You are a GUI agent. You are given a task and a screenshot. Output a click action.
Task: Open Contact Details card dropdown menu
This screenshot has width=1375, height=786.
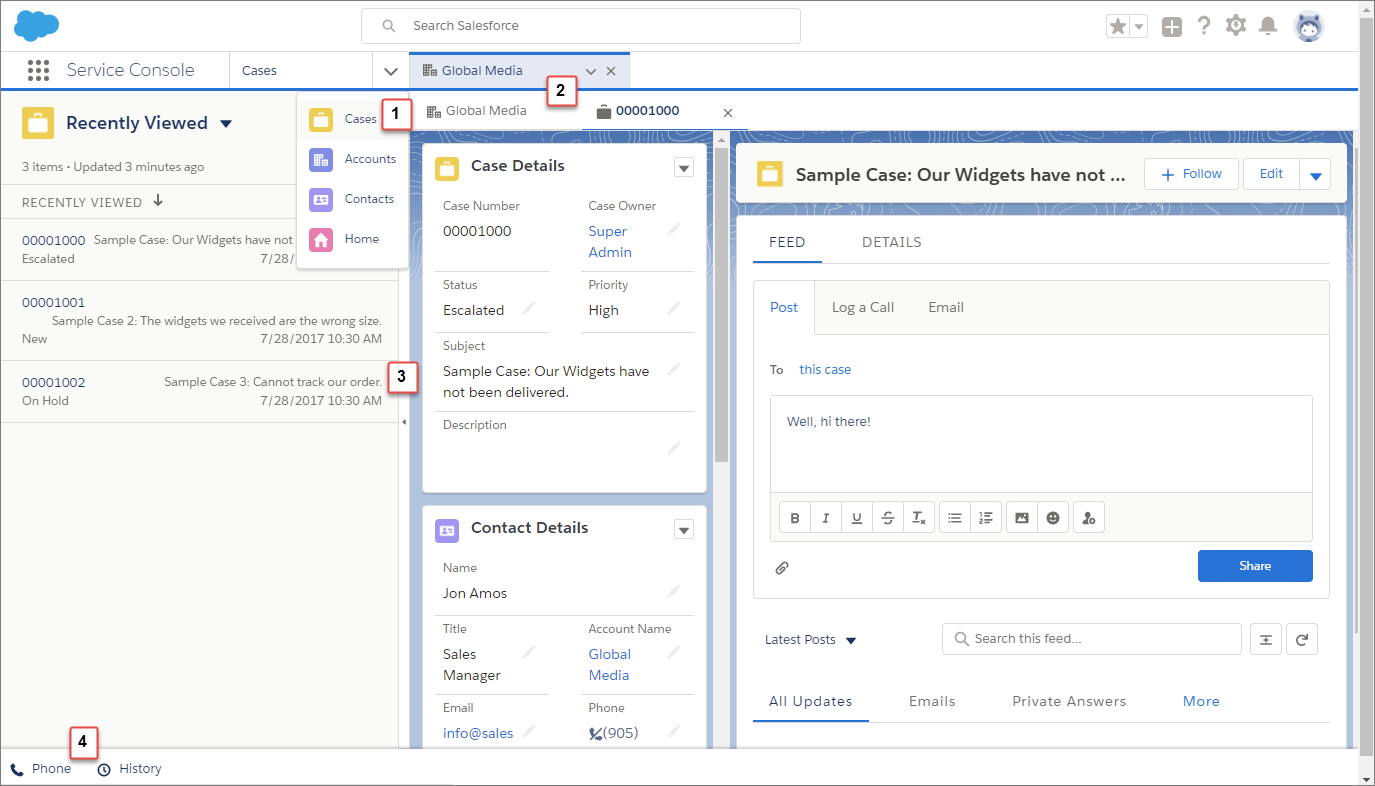click(x=684, y=529)
